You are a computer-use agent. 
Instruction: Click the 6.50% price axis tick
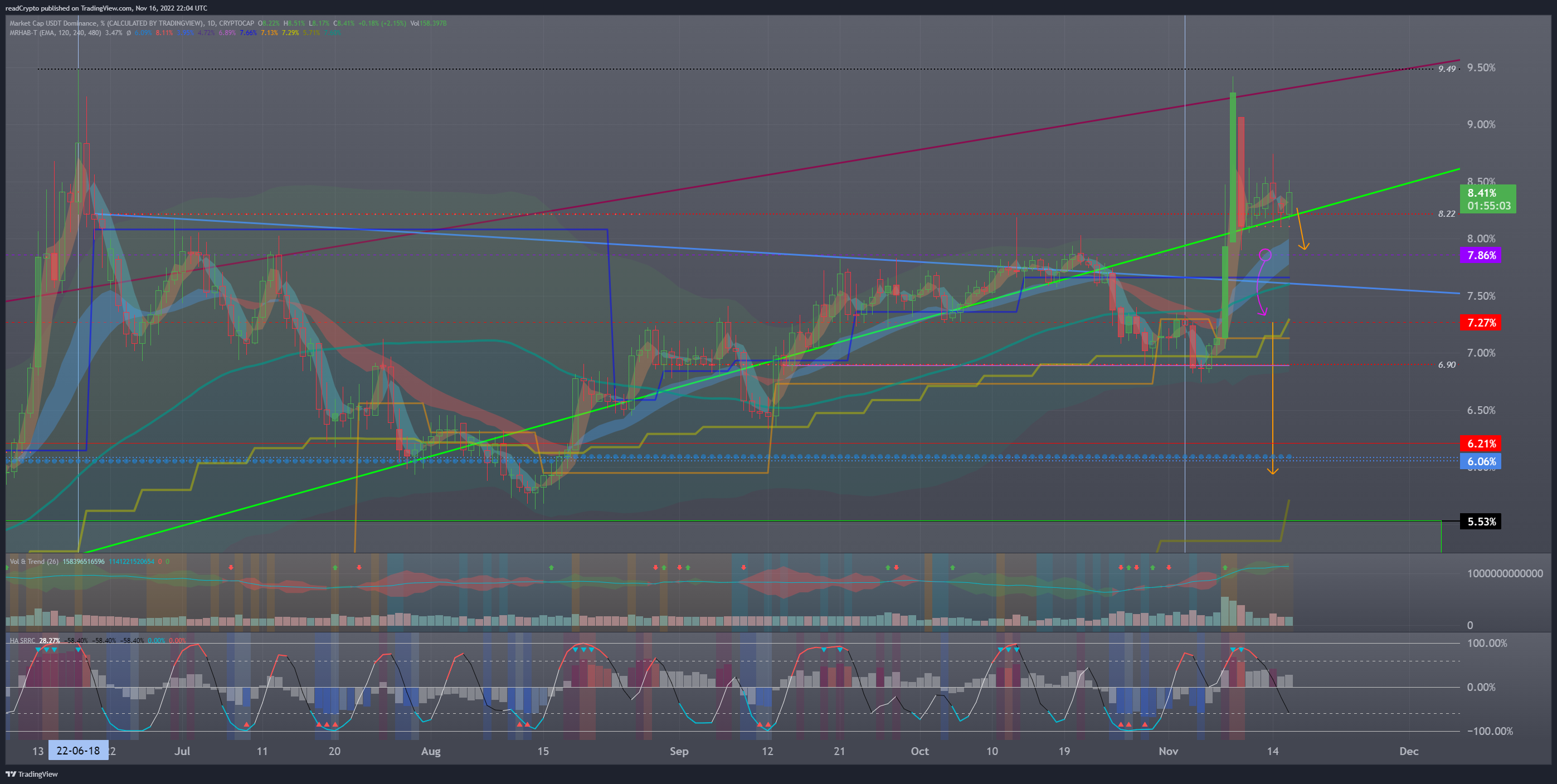click(1481, 411)
